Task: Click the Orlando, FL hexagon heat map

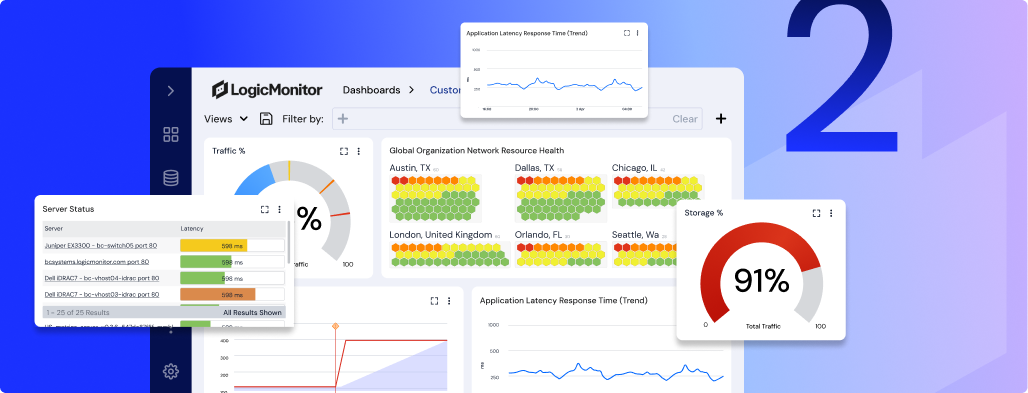Action: [561, 255]
